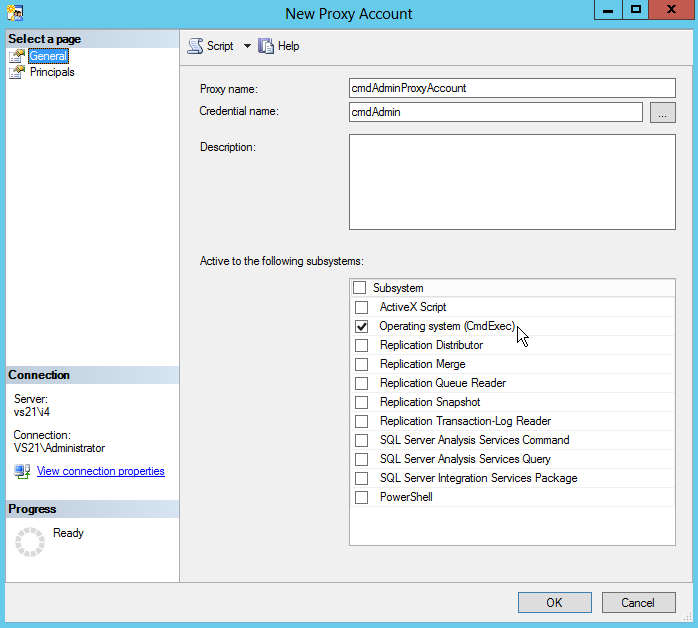Select the General page icon
Image resolution: width=698 pixels, height=628 pixels.
17,56
